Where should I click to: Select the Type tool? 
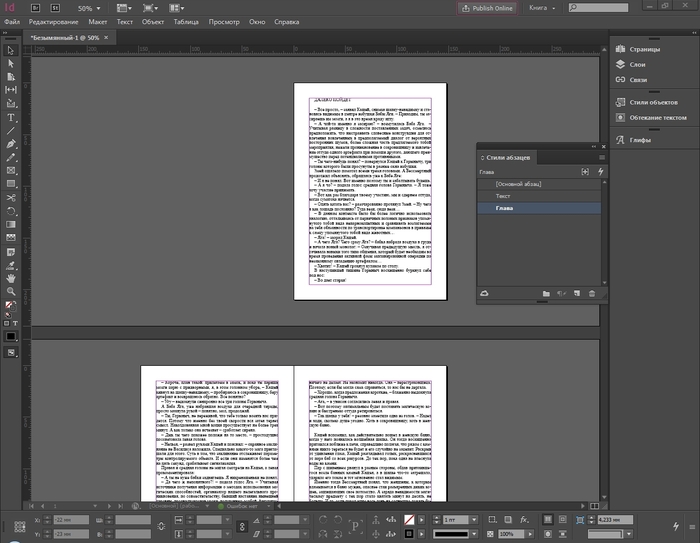pos(11,117)
